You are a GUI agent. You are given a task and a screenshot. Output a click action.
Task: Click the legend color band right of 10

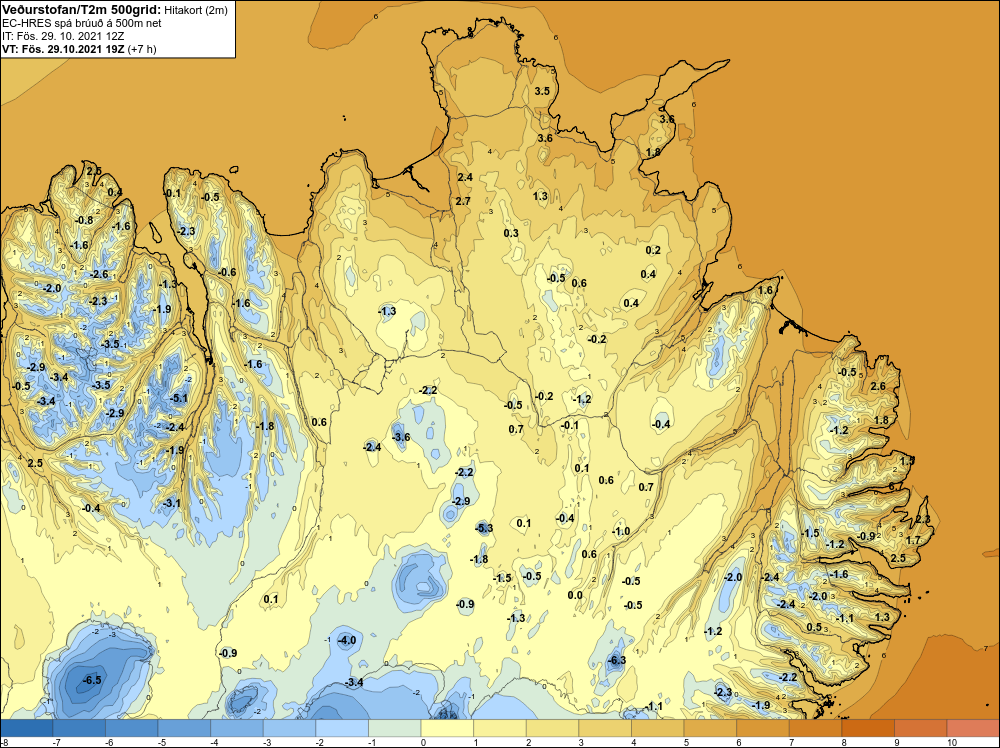[973, 728]
